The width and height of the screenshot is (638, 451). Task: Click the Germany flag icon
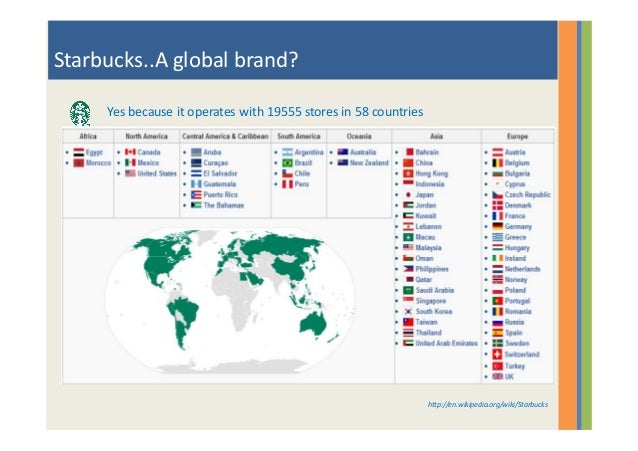pyautogui.click(x=498, y=226)
